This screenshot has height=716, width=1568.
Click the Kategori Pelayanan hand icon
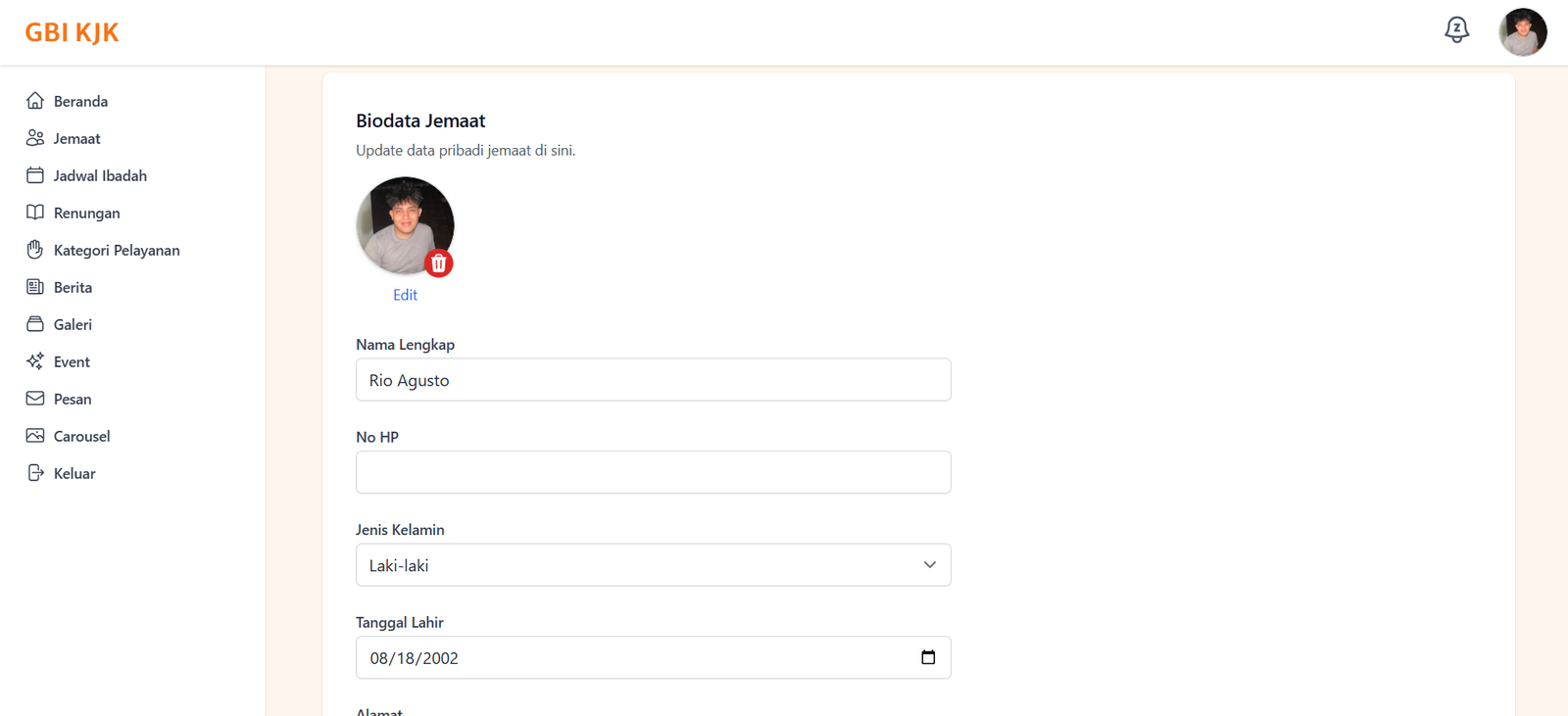(x=35, y=250)
